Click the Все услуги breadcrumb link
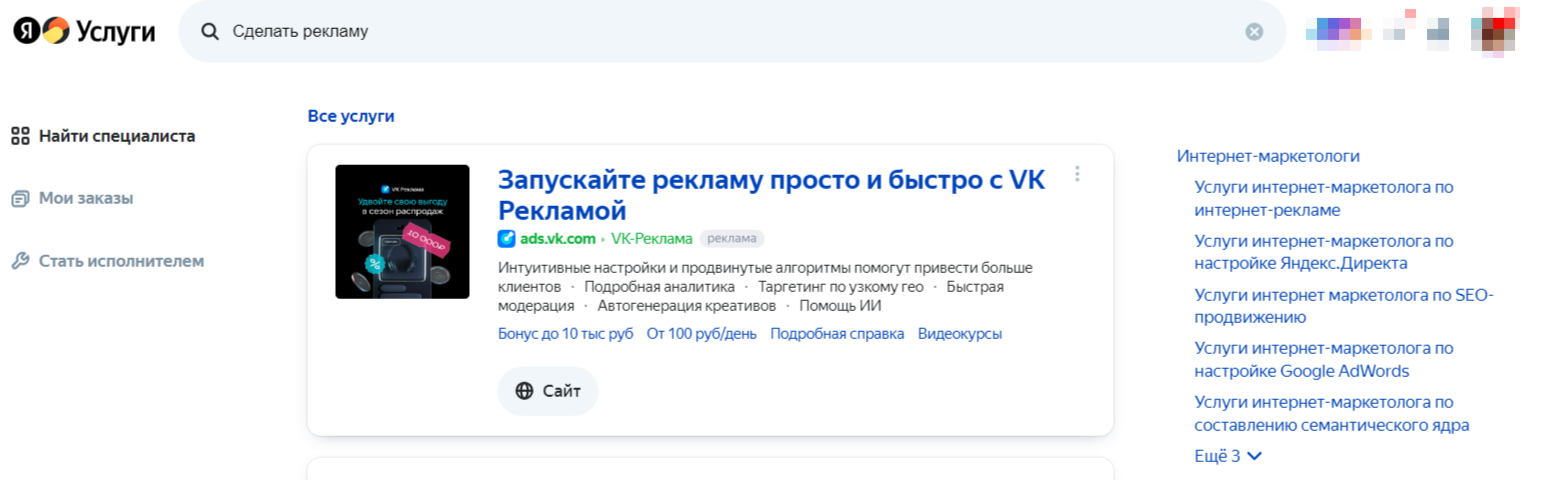Viewport: 1543px width, 480px height. click(351, 116)
